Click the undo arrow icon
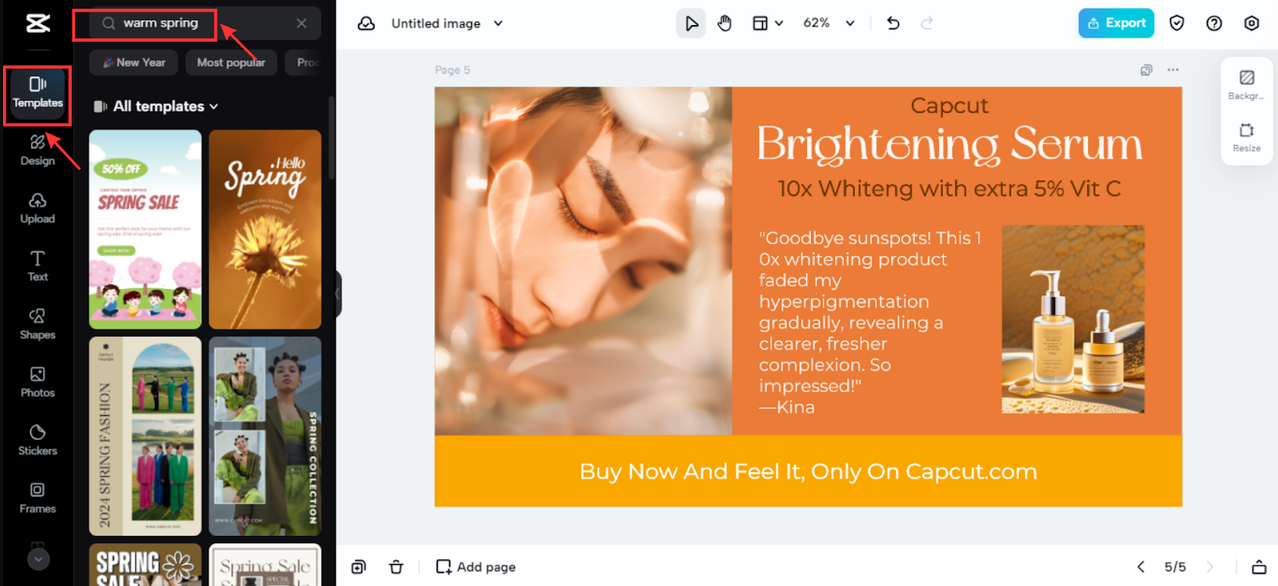This screenshot has height=586, width=1278. [893, 23]
